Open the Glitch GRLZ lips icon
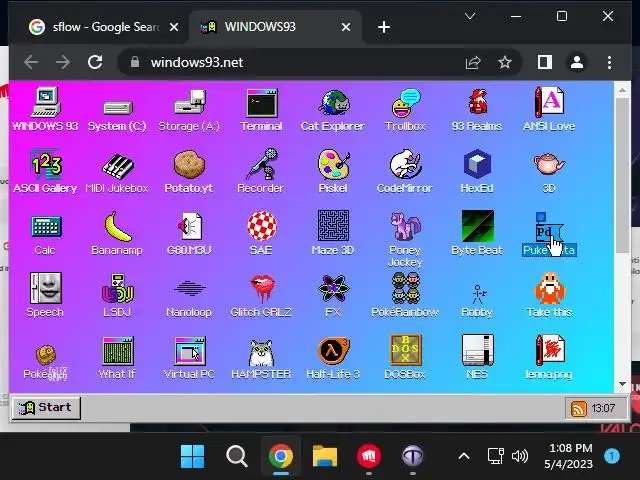640x480 pixels. pyautogui.click(x=262, y=289)
